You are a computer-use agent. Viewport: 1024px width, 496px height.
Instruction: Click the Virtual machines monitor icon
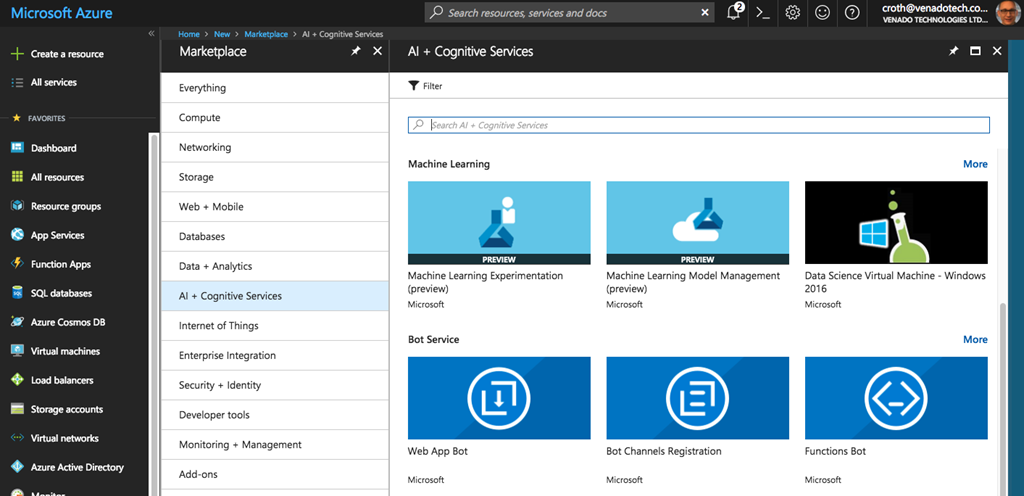point(18,351)
